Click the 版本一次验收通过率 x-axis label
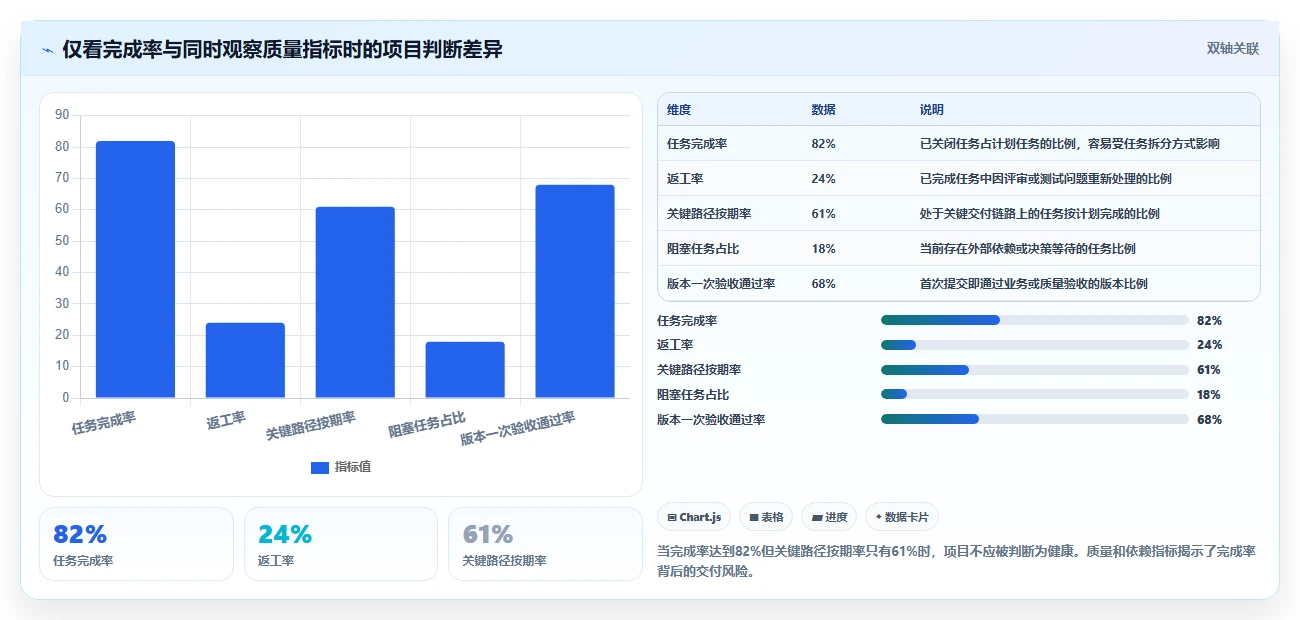The height and width of the screenshot is (620, 1300). tap(518, 428)
